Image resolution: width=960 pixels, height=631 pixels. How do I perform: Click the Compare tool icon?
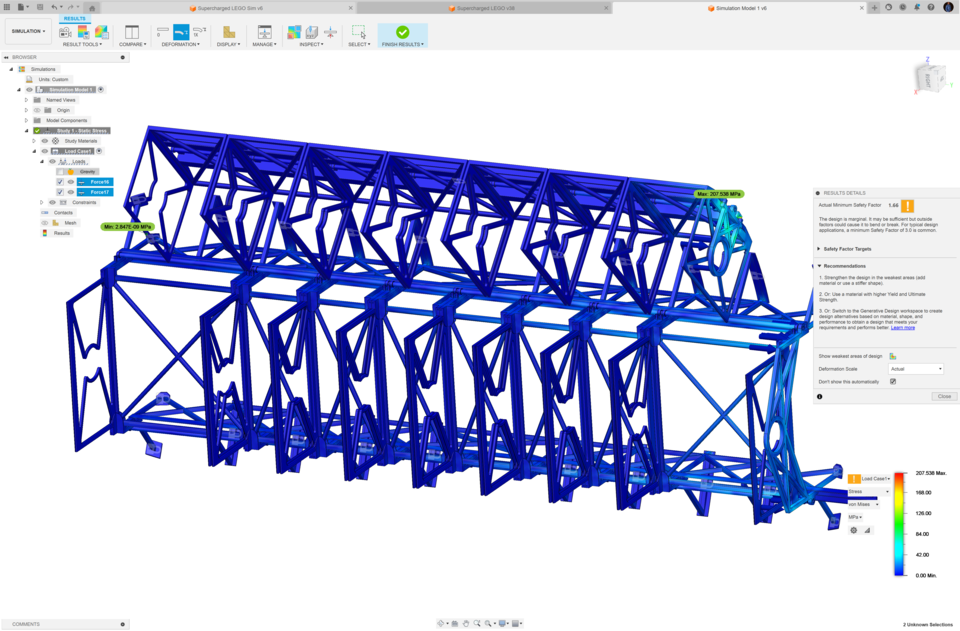(x=132, y=32)
